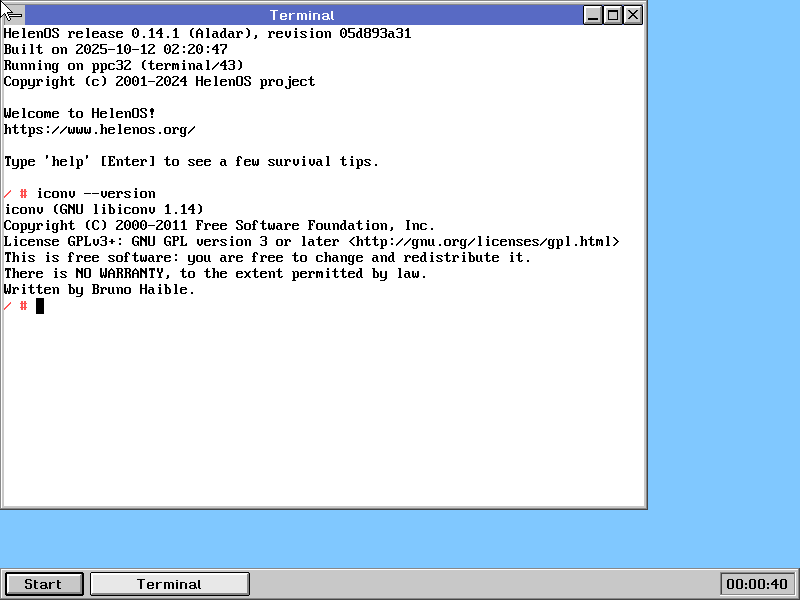Open the Start menu
The width and height of the screenshot is (800, 600).
tap(43, 584)
